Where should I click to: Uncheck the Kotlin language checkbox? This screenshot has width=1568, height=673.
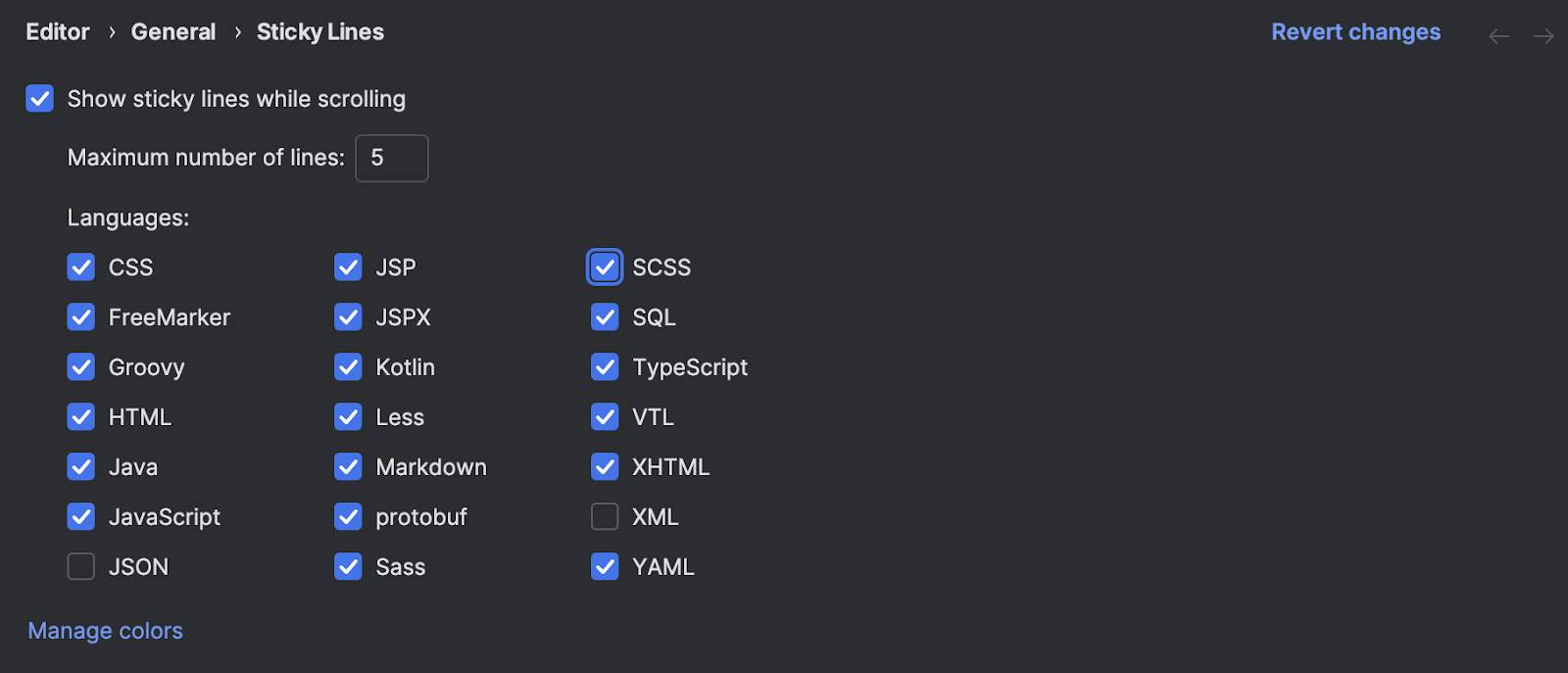(348, 366)
